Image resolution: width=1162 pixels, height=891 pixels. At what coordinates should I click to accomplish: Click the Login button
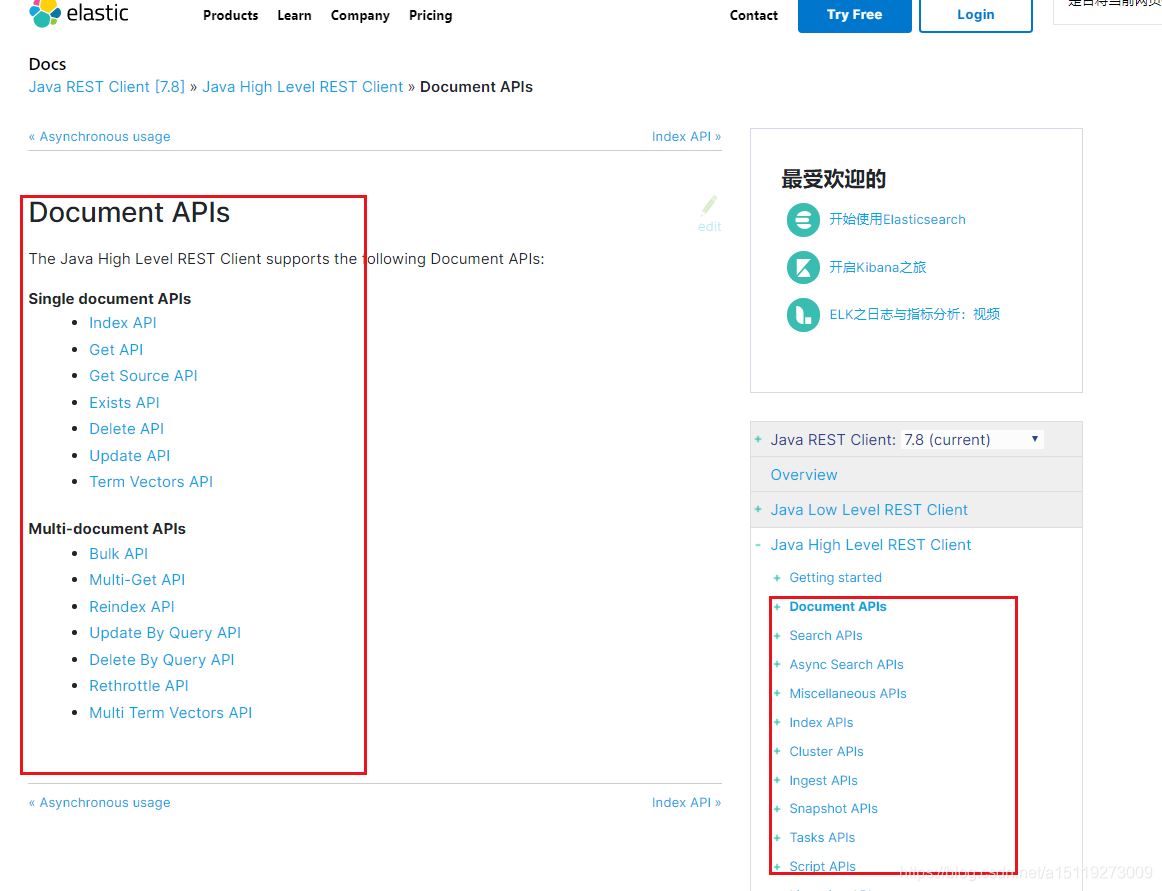point(975,15)
